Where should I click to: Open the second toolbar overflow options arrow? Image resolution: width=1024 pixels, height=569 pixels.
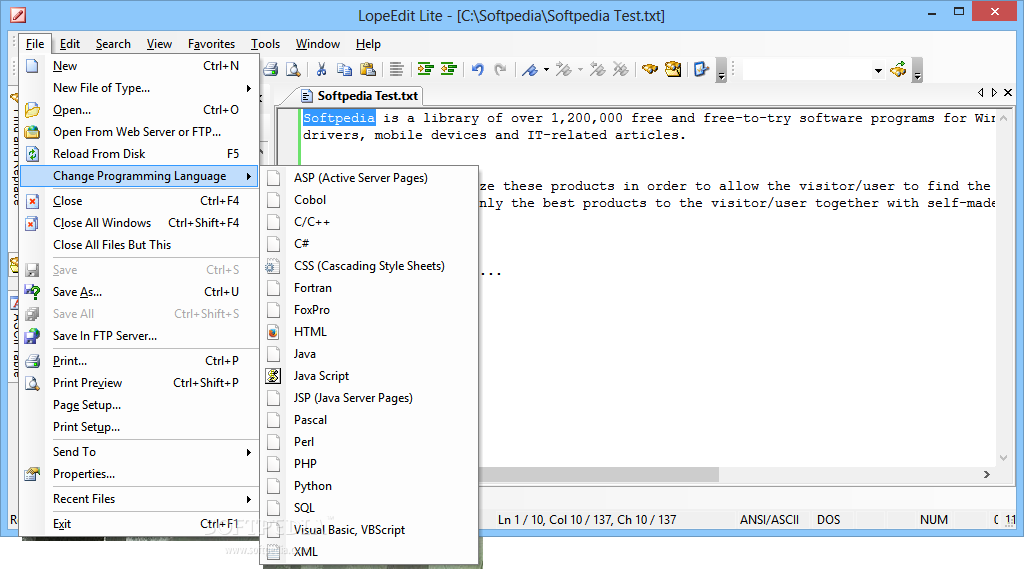[918, 70]
